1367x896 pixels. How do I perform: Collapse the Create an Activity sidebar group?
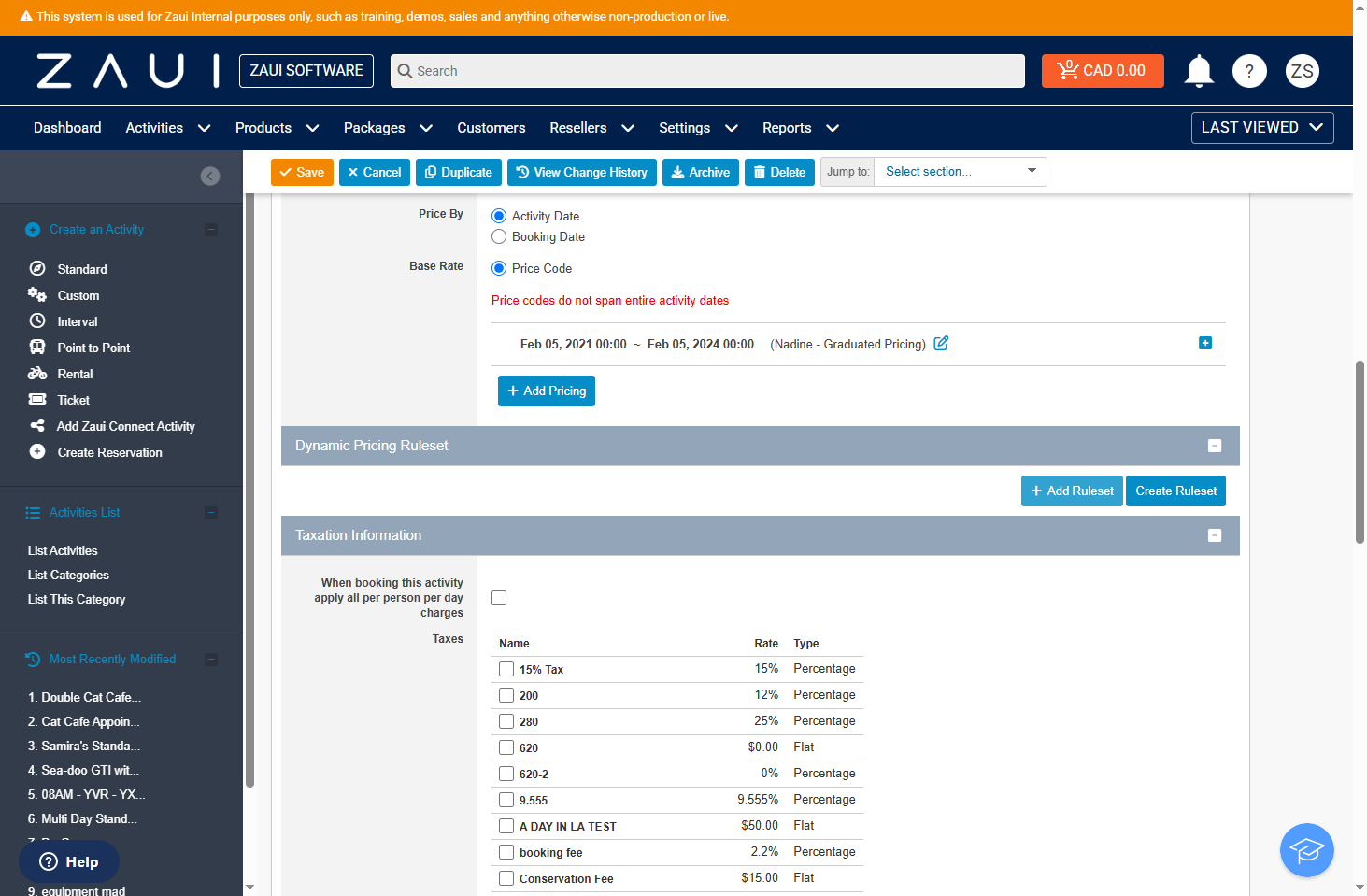(211, 230)
